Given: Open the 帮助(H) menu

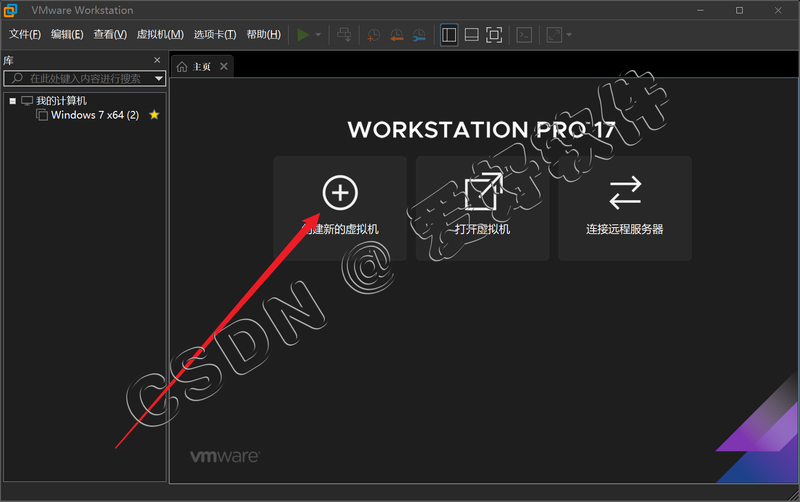Looking at the screenshot, I should point(263,35).
